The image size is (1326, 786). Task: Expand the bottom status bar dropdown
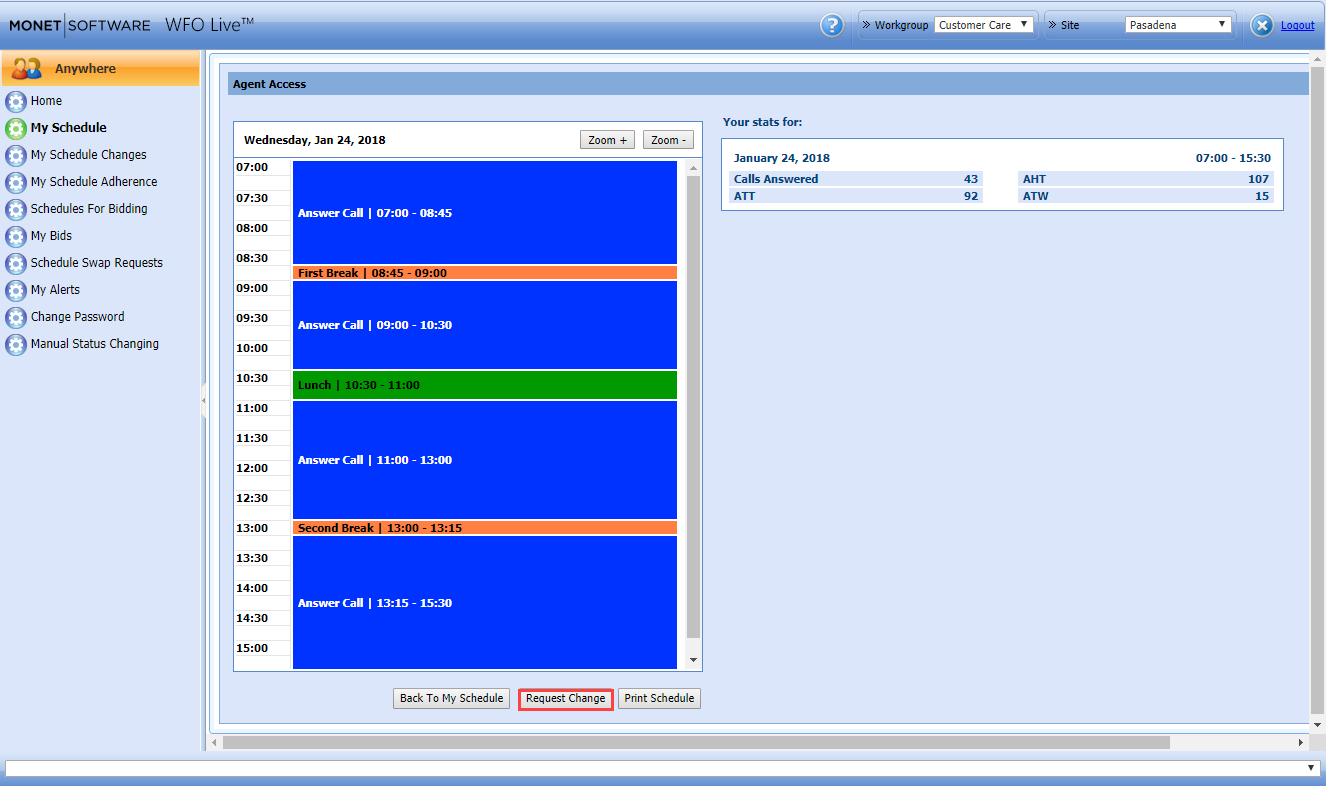pyautogui.click(x=1312, y=767)
